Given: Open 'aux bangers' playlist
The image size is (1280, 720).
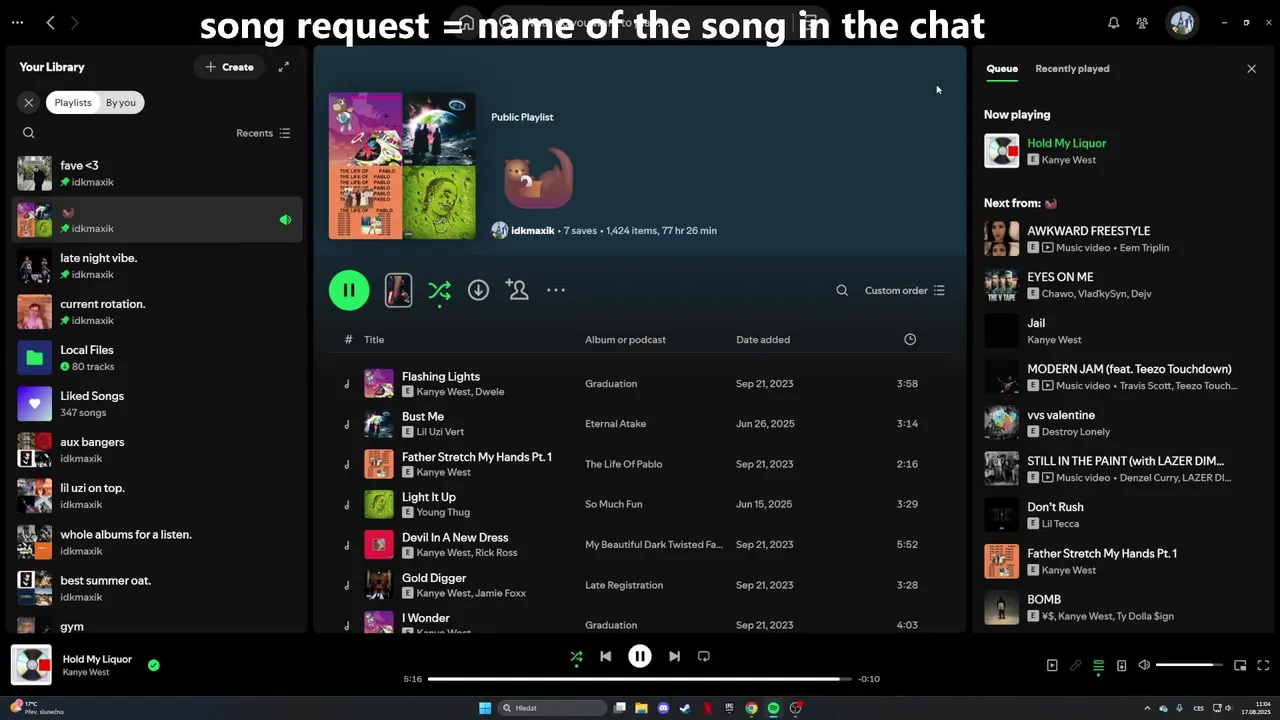Looking at the screenshot, I should tap(157, 449).
